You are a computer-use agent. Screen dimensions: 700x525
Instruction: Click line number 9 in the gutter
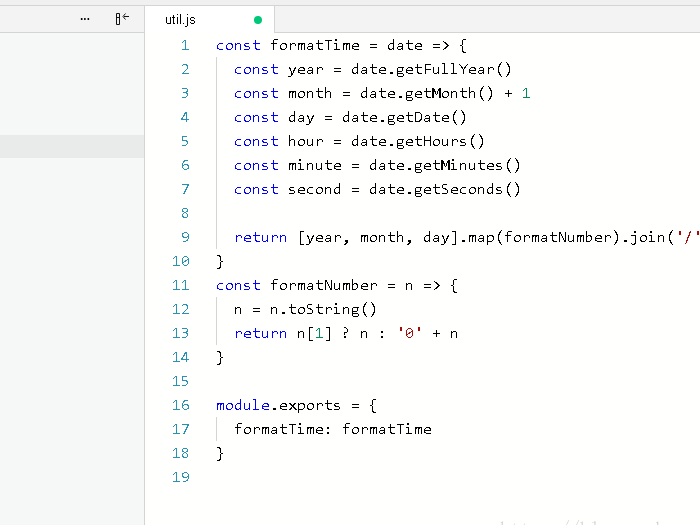pos(184,237)
